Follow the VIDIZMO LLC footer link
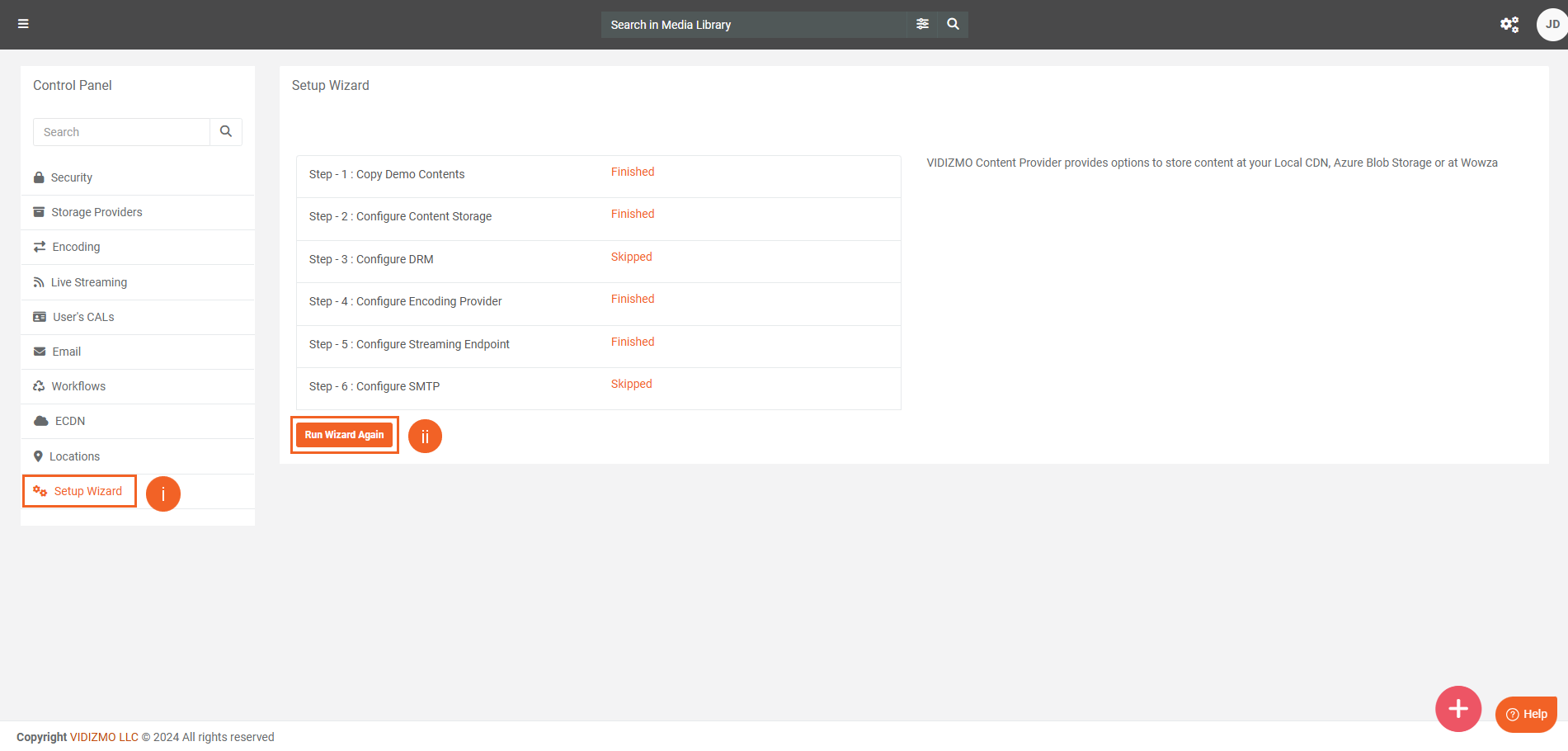The width and height of the screenshot is (1568, 751). click(x=104, y=737)
